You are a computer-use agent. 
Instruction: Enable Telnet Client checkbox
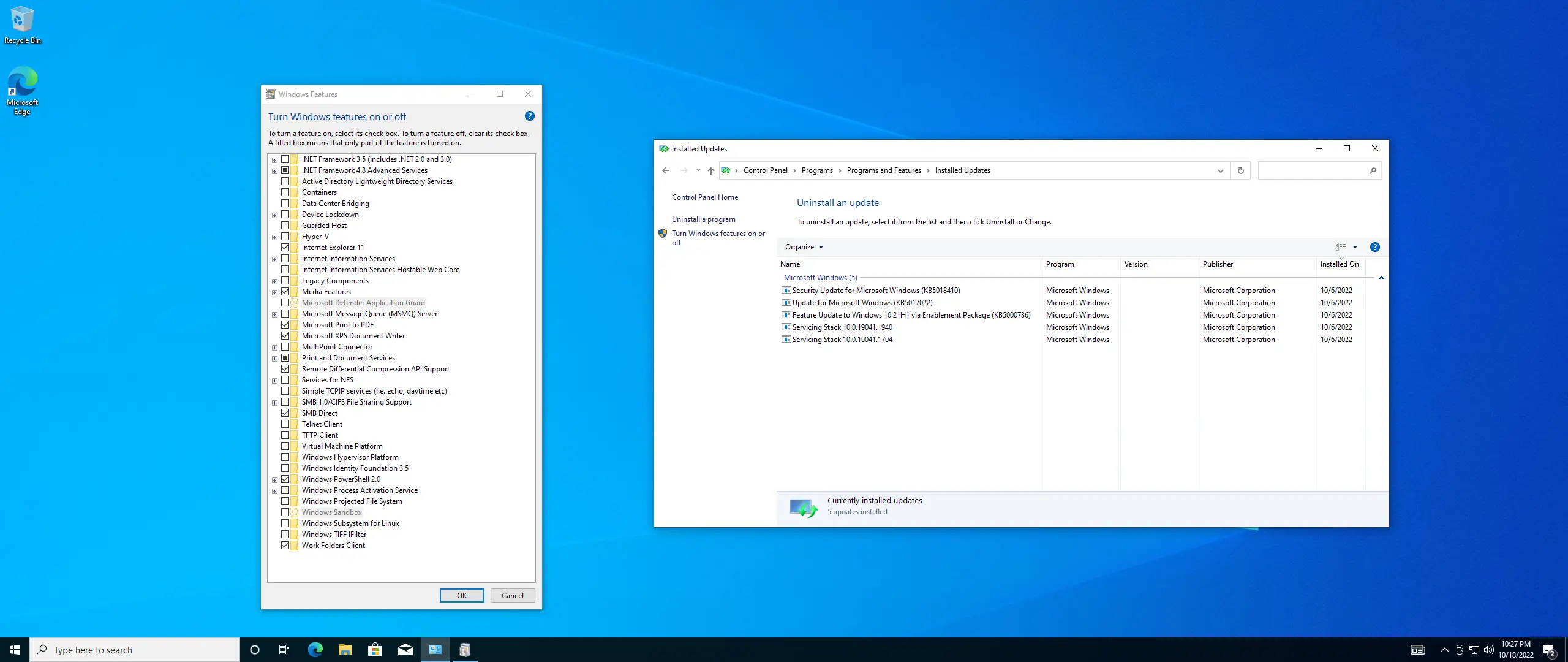tap(285, 424)
